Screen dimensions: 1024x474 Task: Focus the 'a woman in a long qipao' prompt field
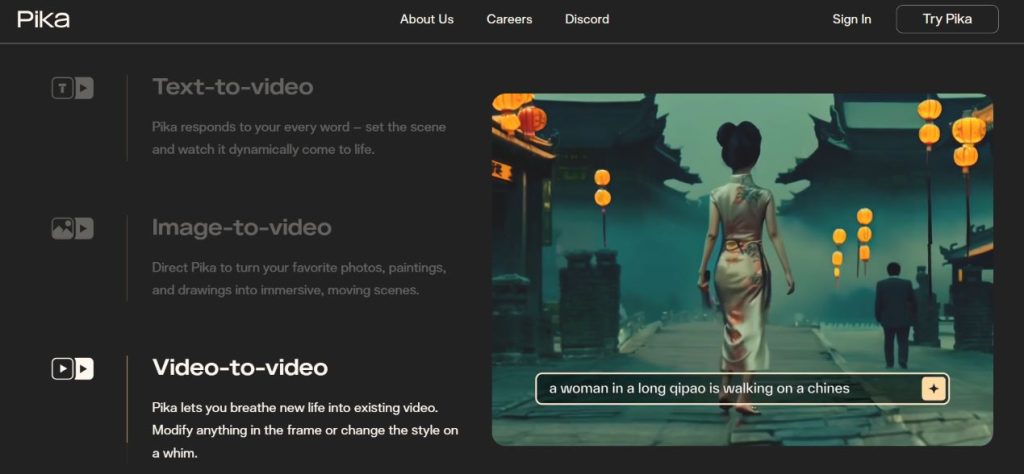725,388
